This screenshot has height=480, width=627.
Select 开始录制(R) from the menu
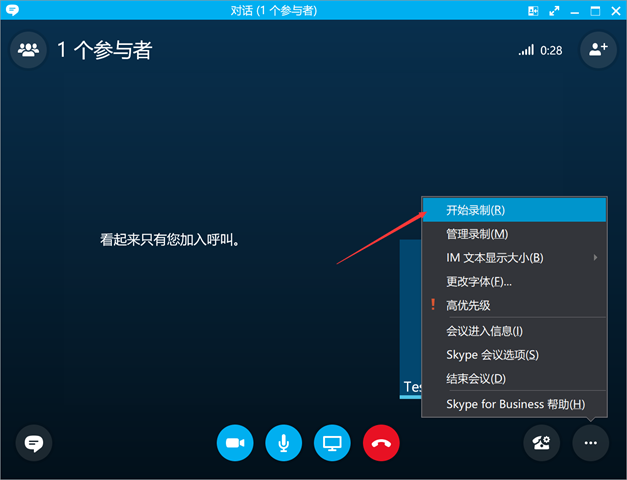point(475,210)
